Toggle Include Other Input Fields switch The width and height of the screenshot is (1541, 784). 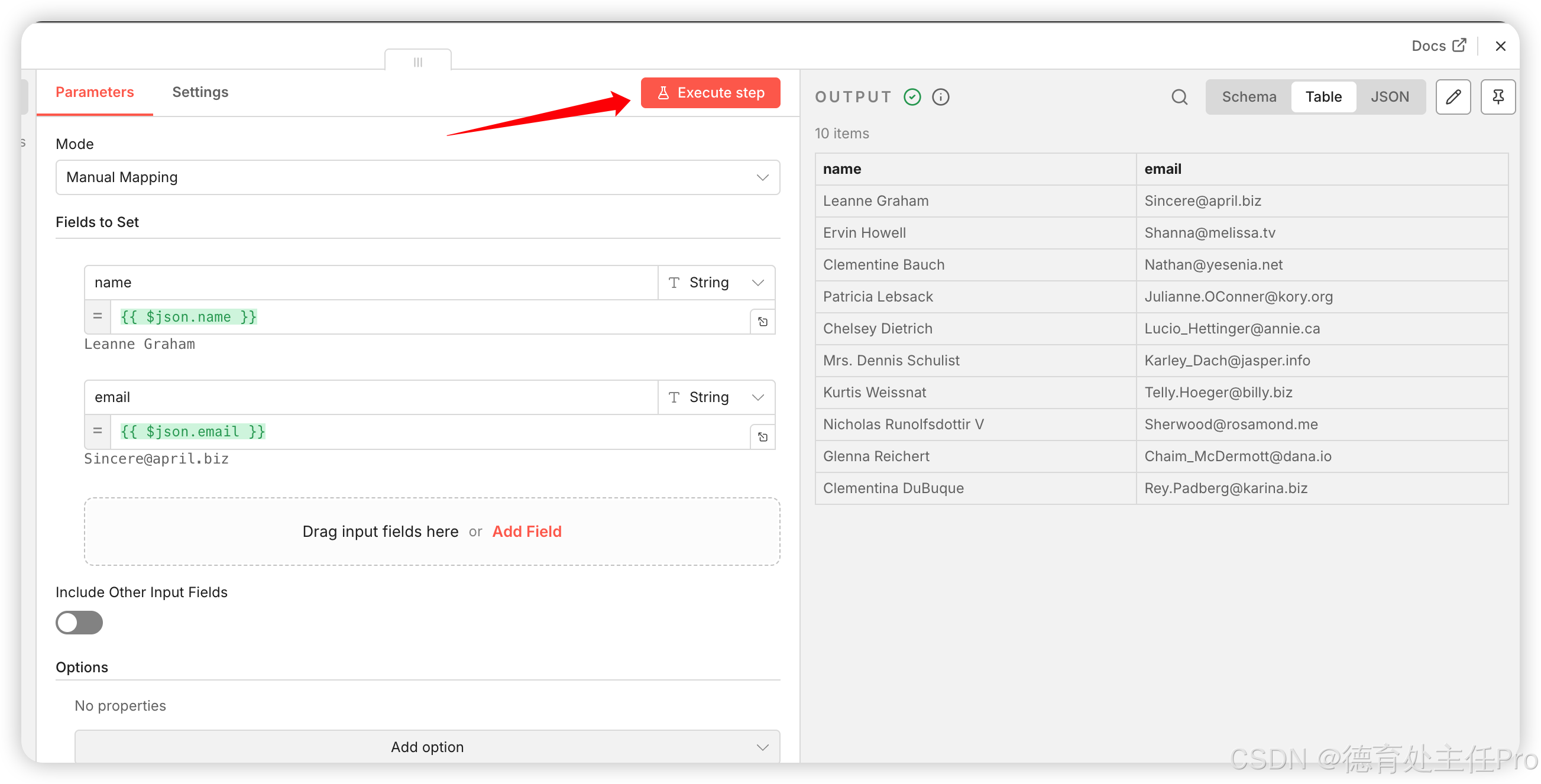(x=79, y=622)
